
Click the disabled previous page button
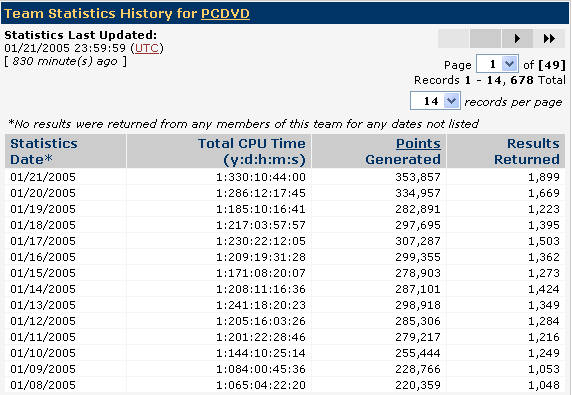pyautogui.click(x=485, y=38)
